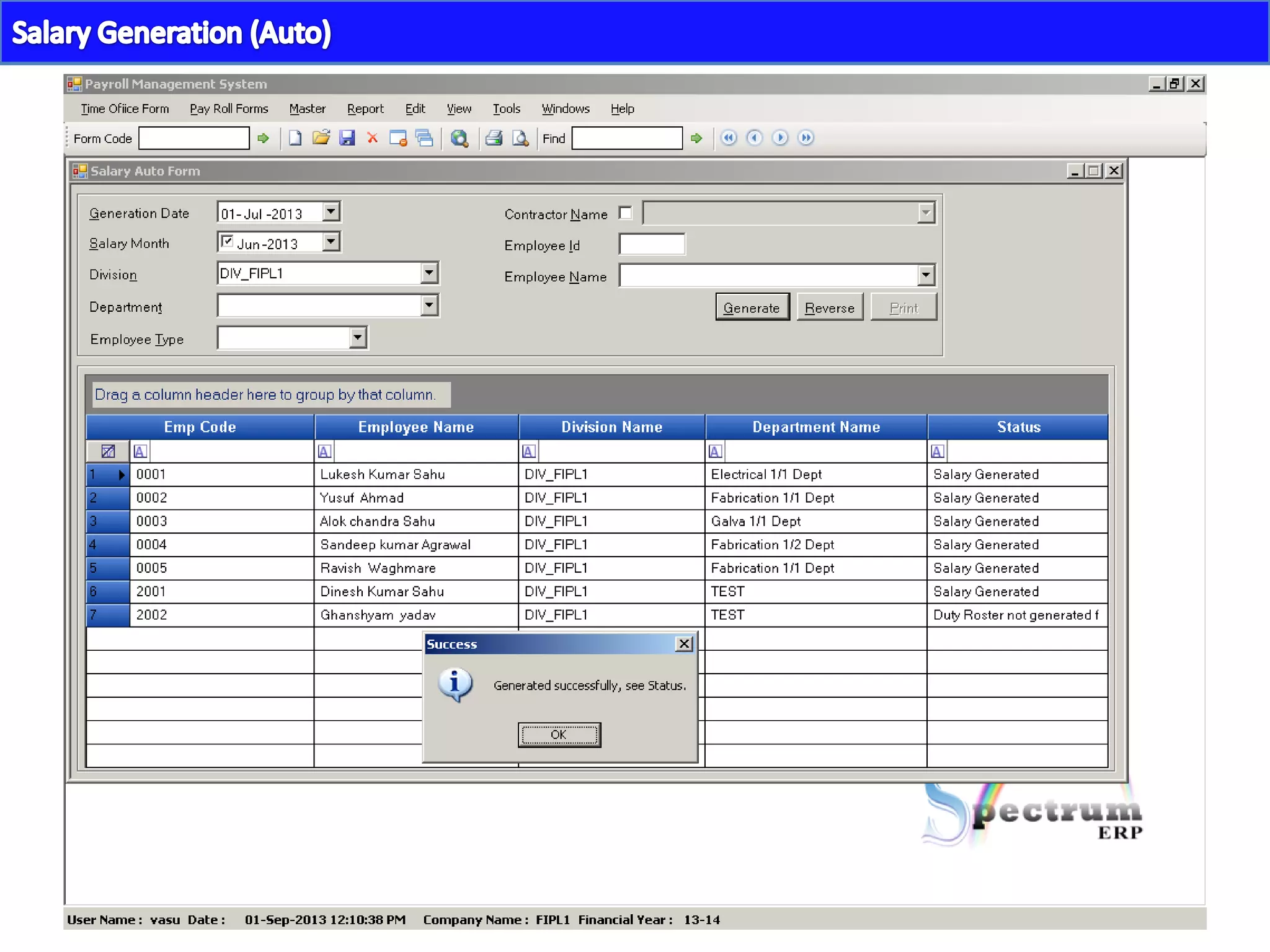Click the Save floppy disk icon
Screen dimensions: 1270x952
point(347,138)
